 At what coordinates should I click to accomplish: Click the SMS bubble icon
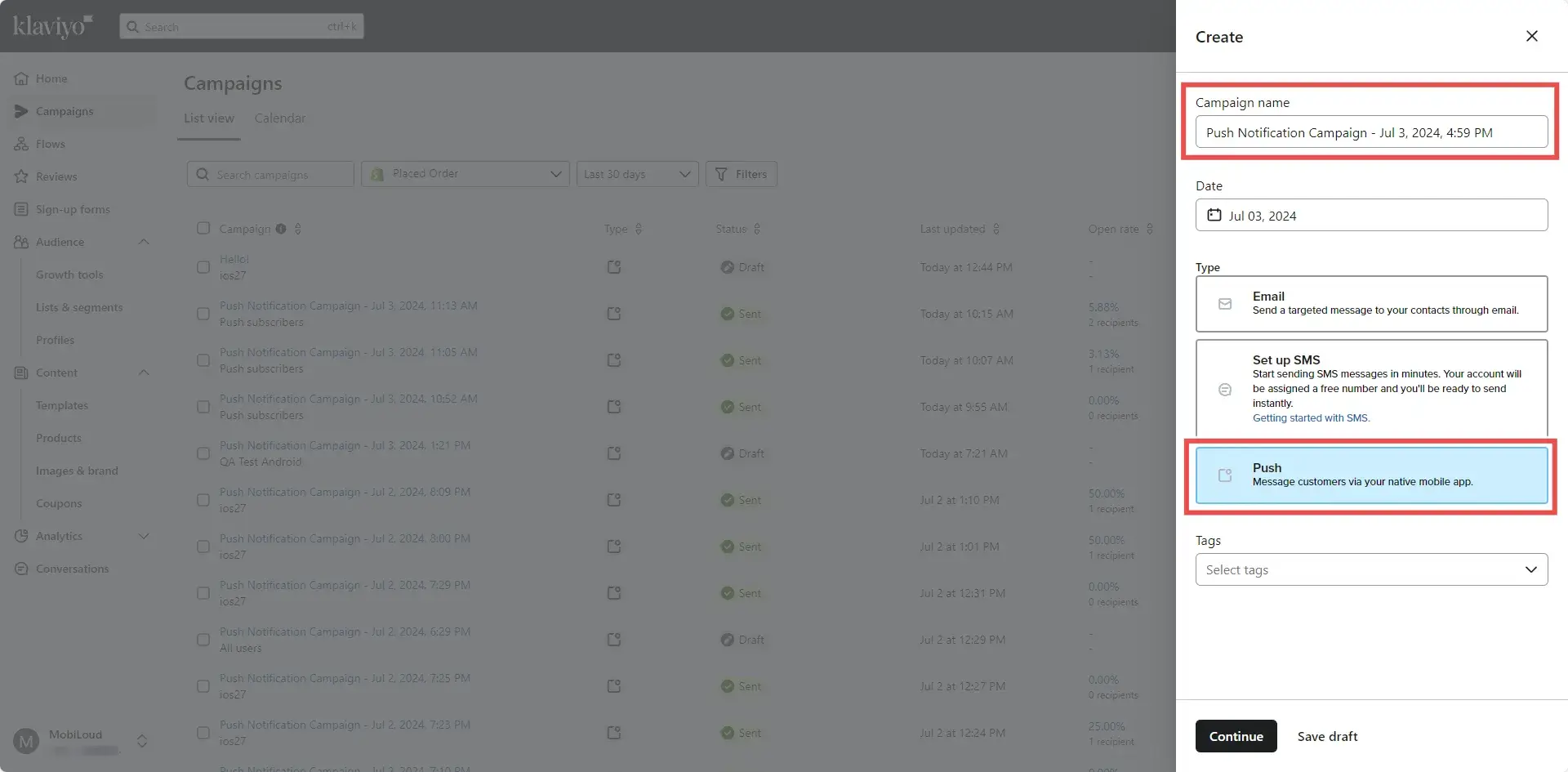pyautogui.click(x=1225, y=390)
